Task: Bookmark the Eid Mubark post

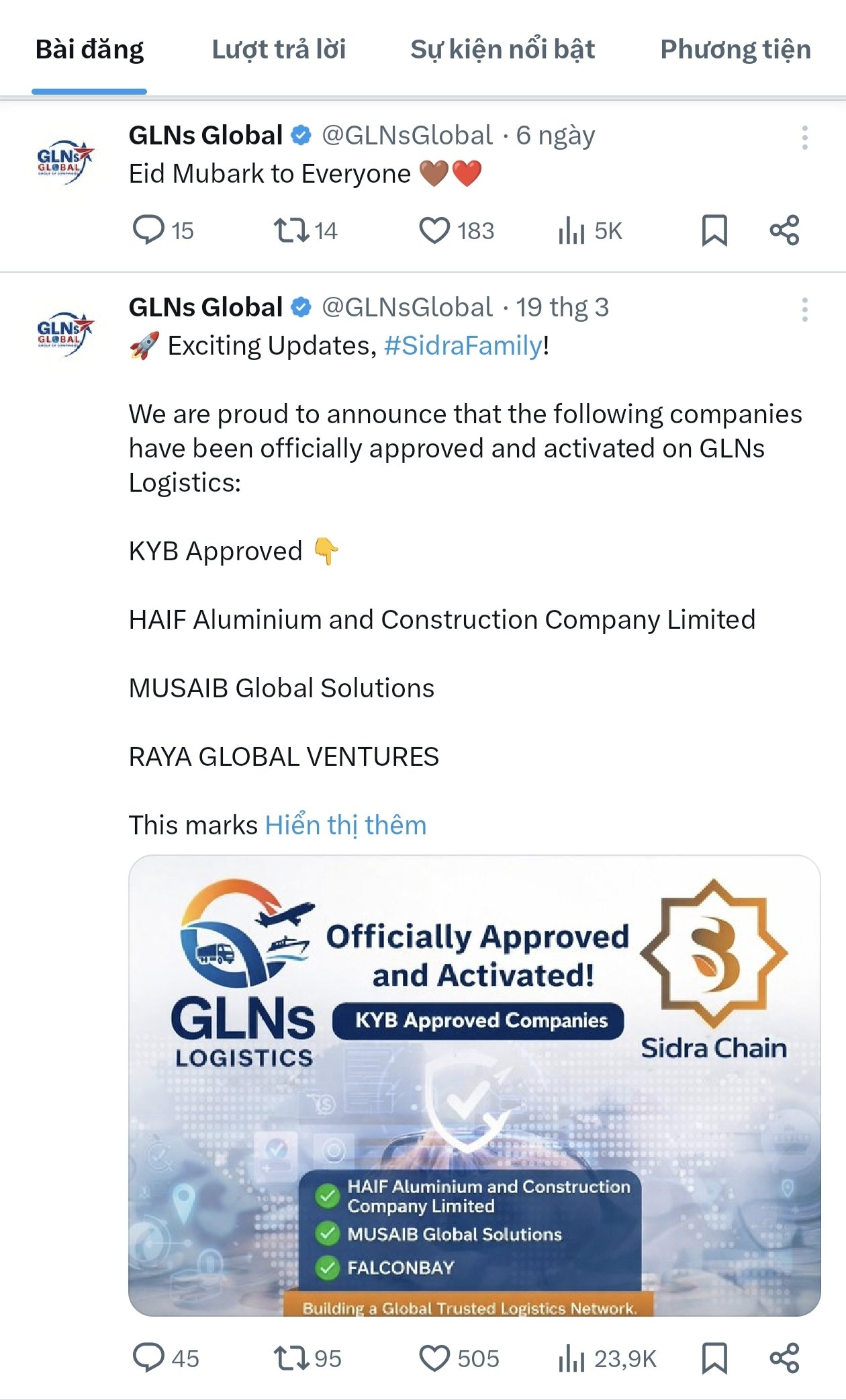Action: coord(714,230)
